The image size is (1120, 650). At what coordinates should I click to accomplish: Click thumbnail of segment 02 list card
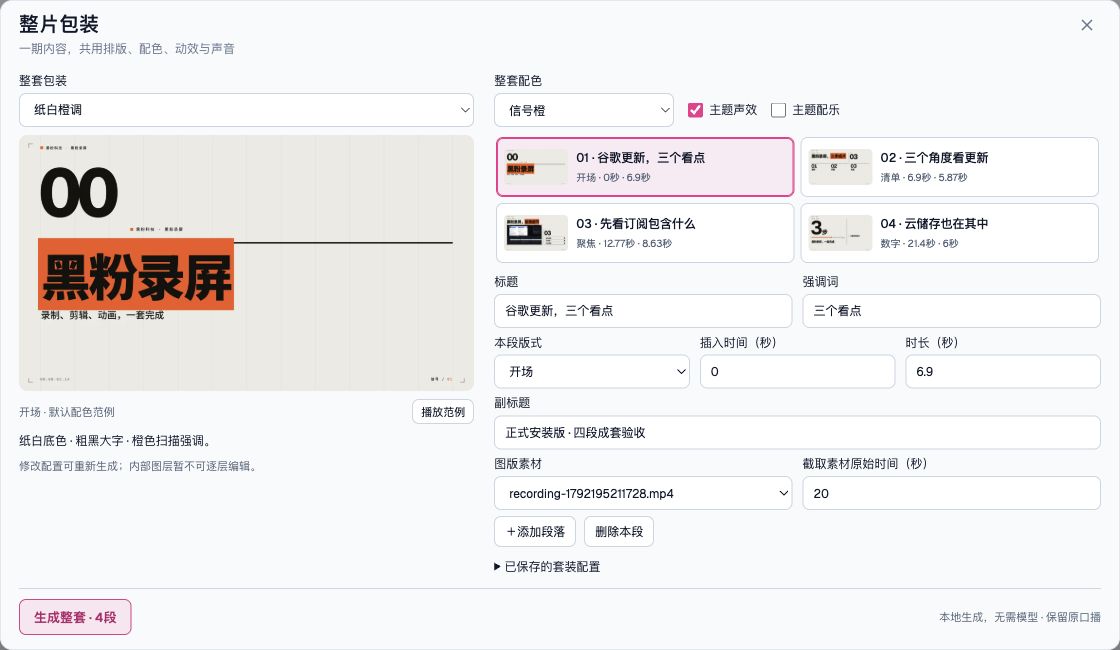pyautogui.click(x=840, y=167)
